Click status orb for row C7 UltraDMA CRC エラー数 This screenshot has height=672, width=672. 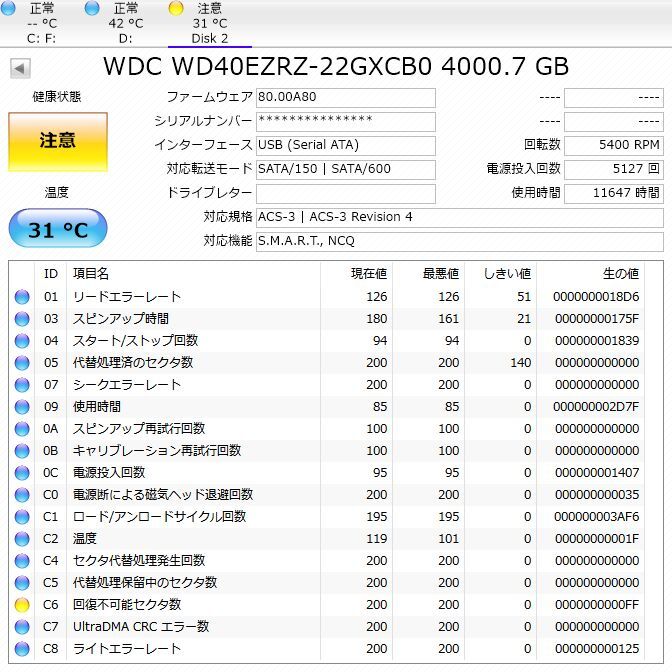click(x=22, y=627)
